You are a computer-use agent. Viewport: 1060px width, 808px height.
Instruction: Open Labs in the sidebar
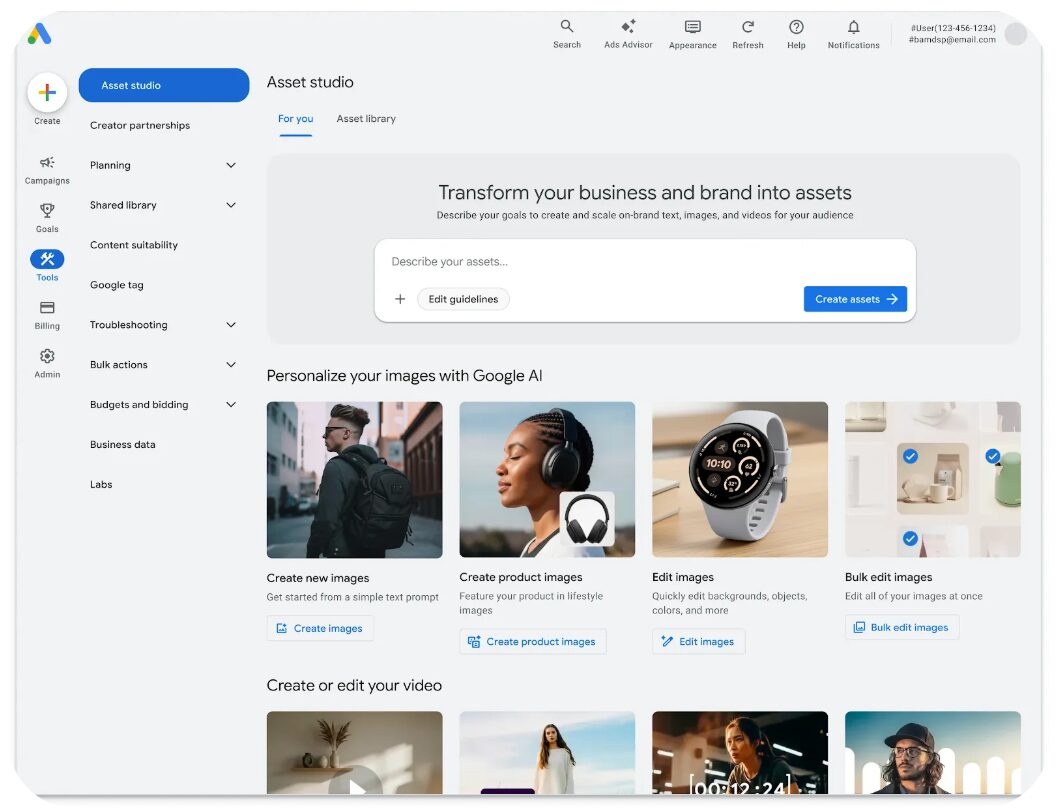pyautogui.click(x=101, y=484)
